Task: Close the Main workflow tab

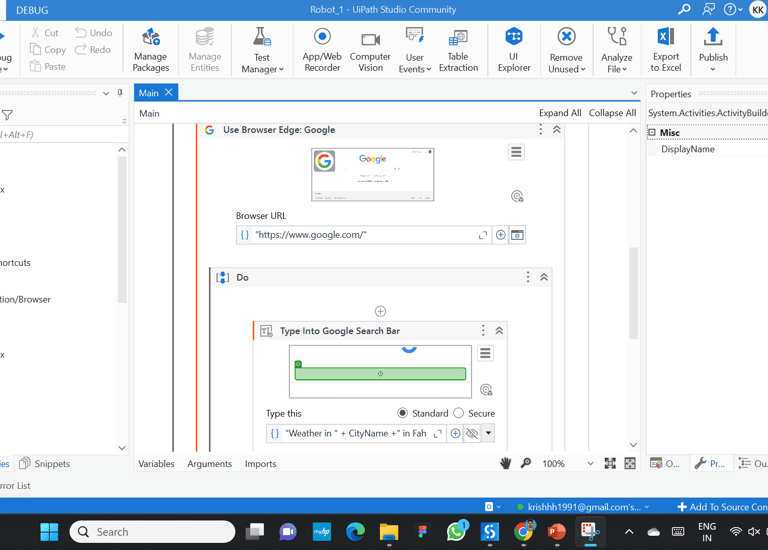Action: (x=168, y=92)
